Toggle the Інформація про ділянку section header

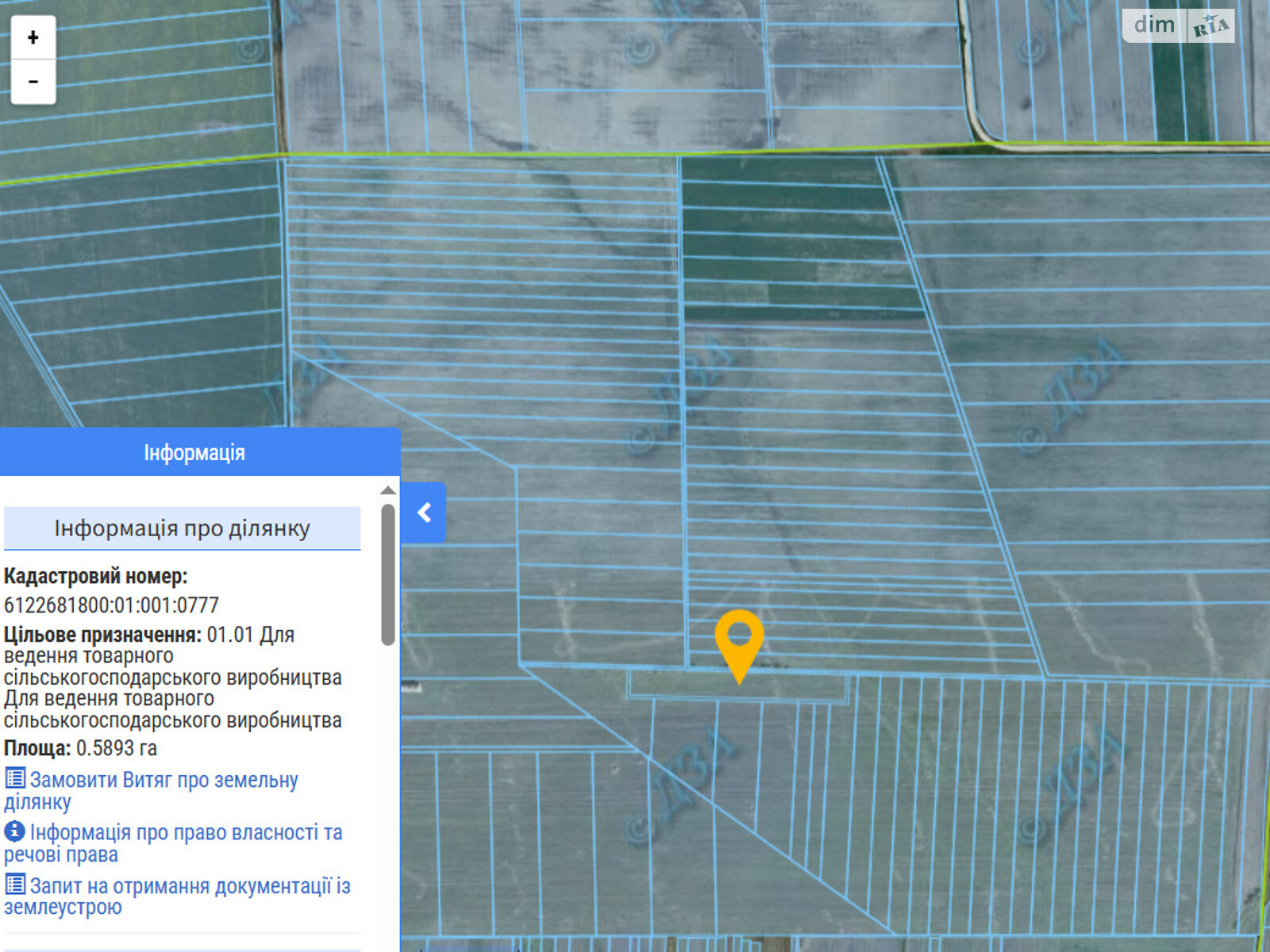pos(182,528)
